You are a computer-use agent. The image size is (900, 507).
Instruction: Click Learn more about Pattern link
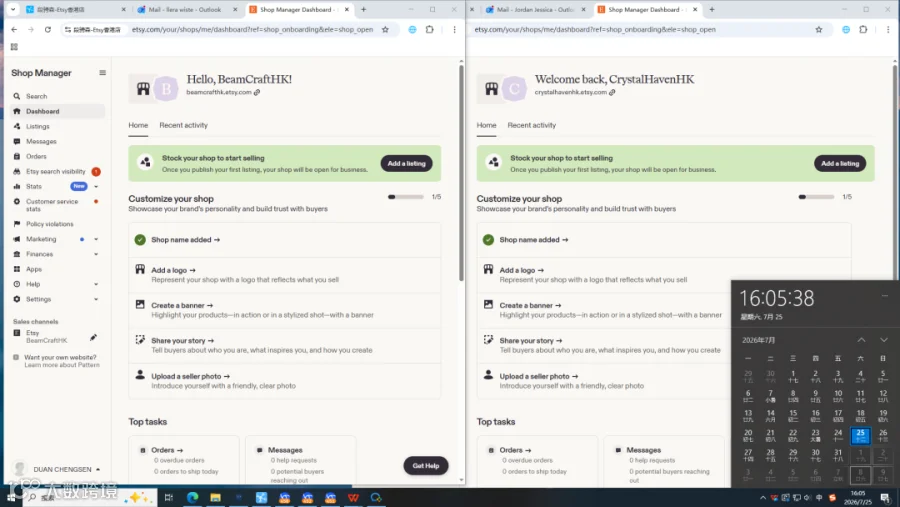pyautogui.click(x=62, y=365)
